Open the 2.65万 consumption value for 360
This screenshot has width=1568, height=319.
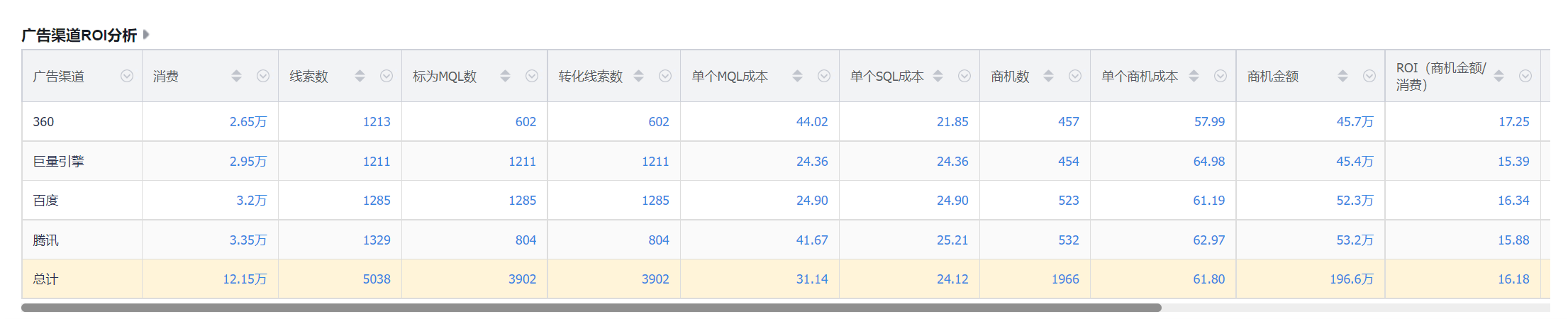pyautogui.click(x=248, y=122)
